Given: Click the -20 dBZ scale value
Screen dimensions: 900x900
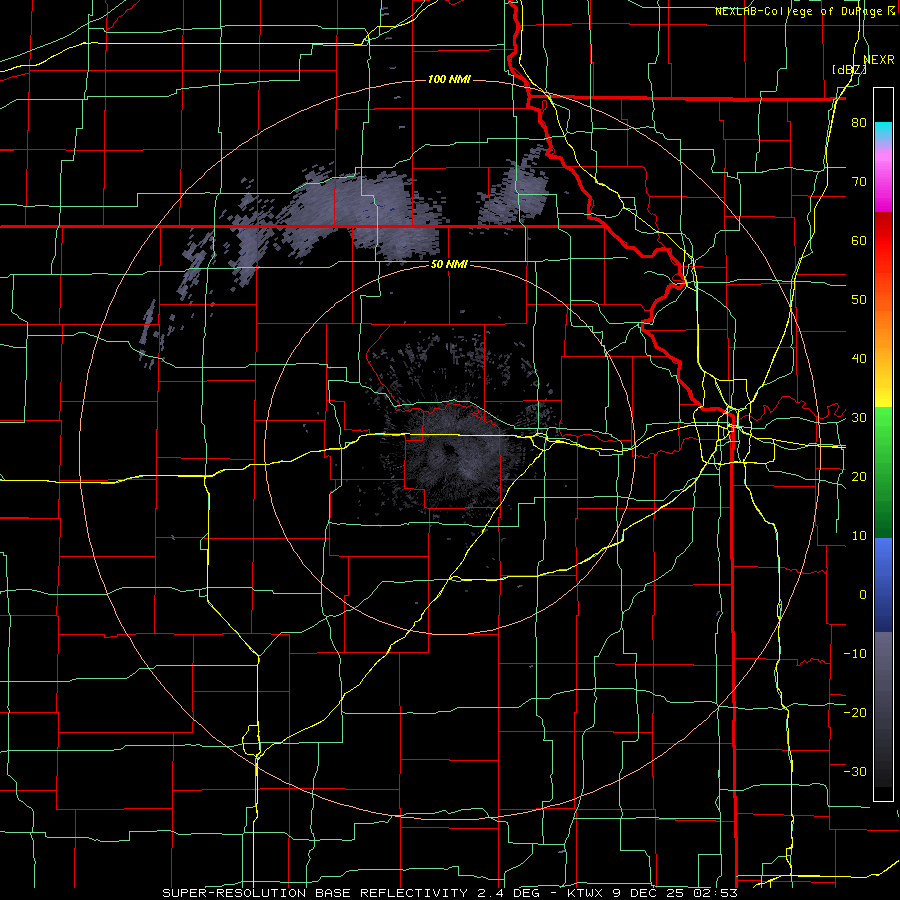Looking at the screenshot, I should click(855, 712).
